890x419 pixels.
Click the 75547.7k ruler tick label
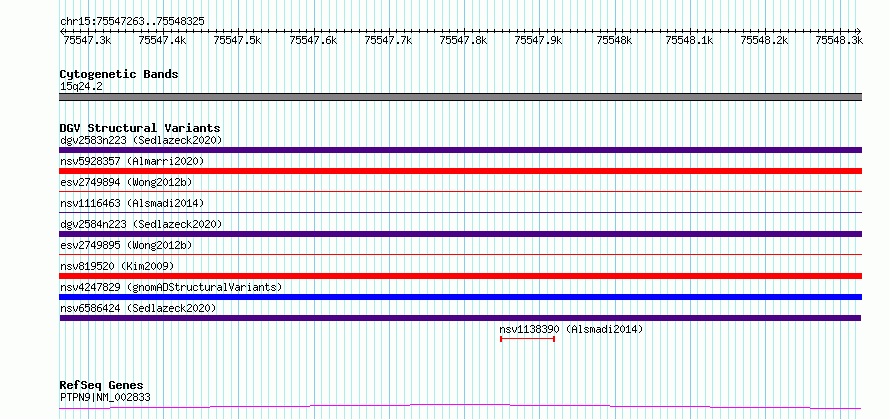tap(389, 40)
